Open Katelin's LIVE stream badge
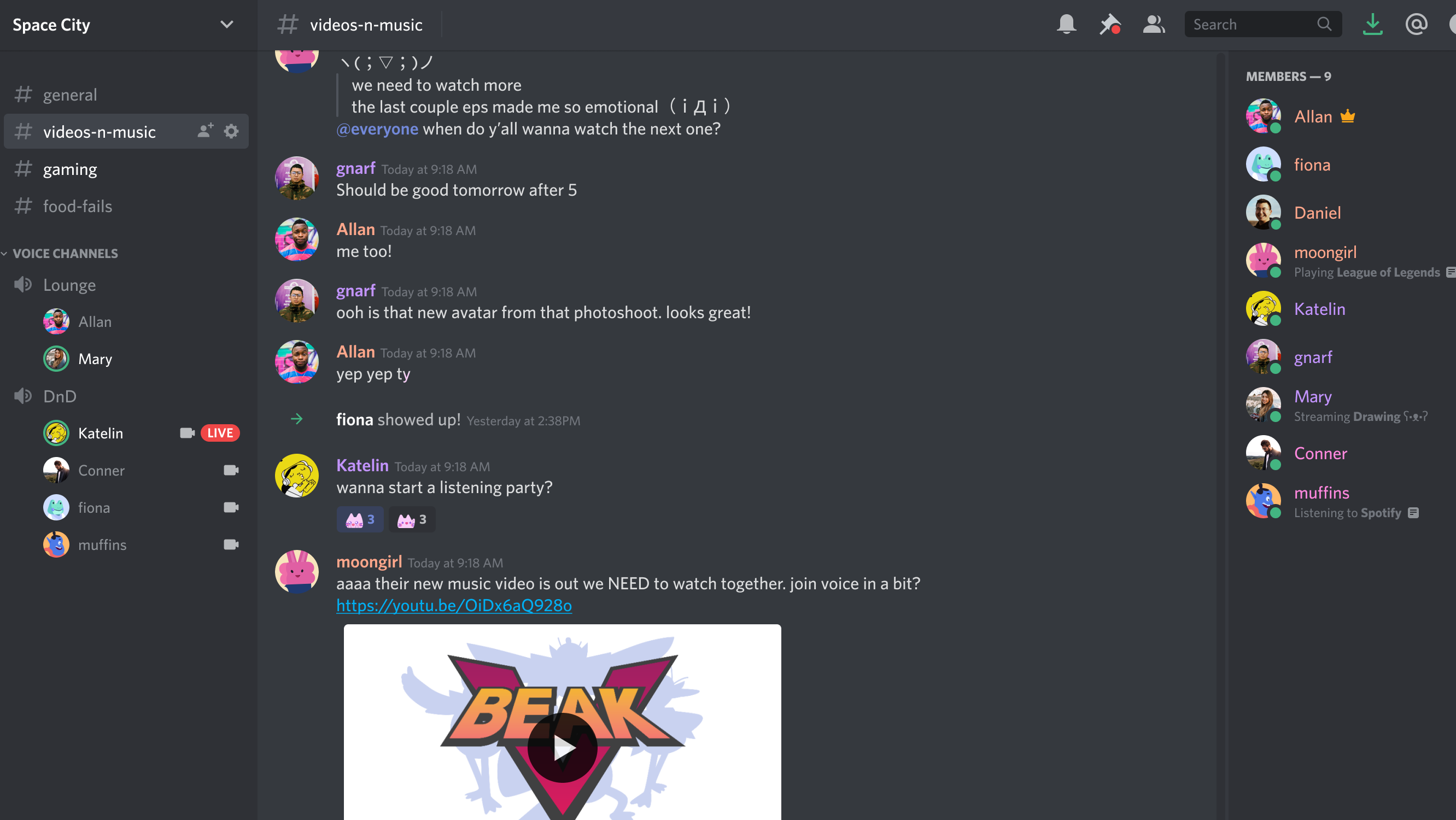The image size is (1456, 820). [220, 434]
